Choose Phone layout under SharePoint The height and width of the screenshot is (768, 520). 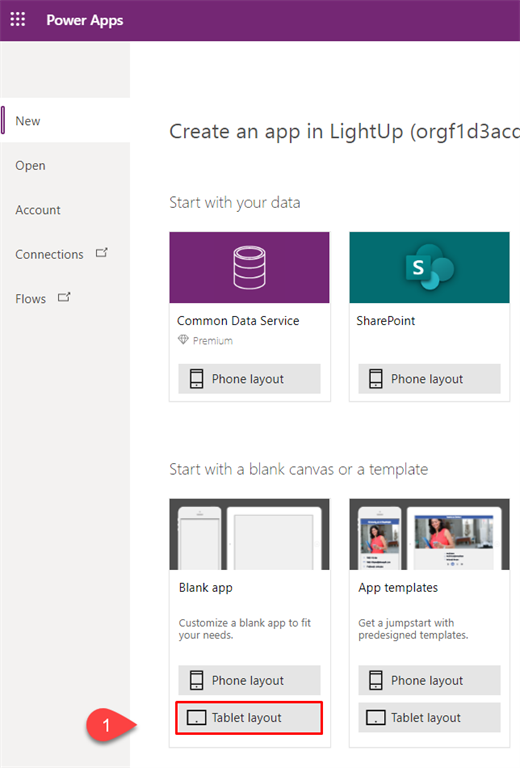429,379
